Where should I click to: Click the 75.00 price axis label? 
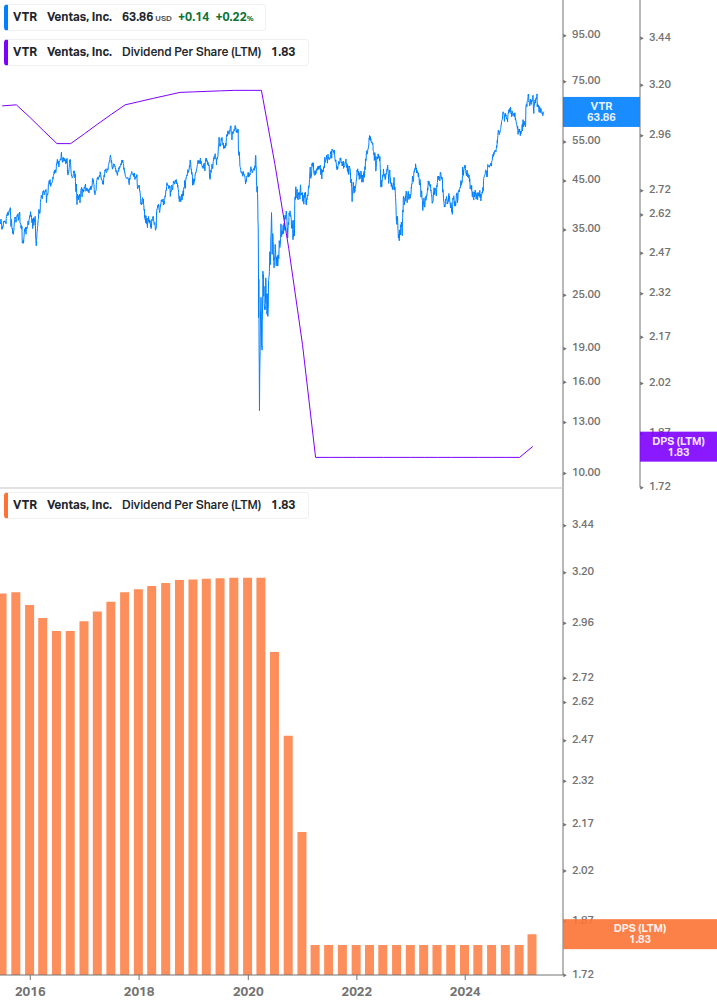586,81
